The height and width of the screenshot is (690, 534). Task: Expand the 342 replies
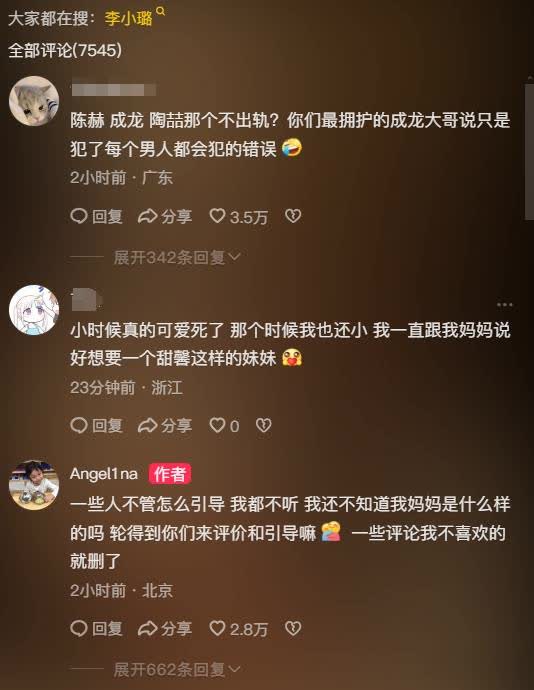[x=177, y=257]
